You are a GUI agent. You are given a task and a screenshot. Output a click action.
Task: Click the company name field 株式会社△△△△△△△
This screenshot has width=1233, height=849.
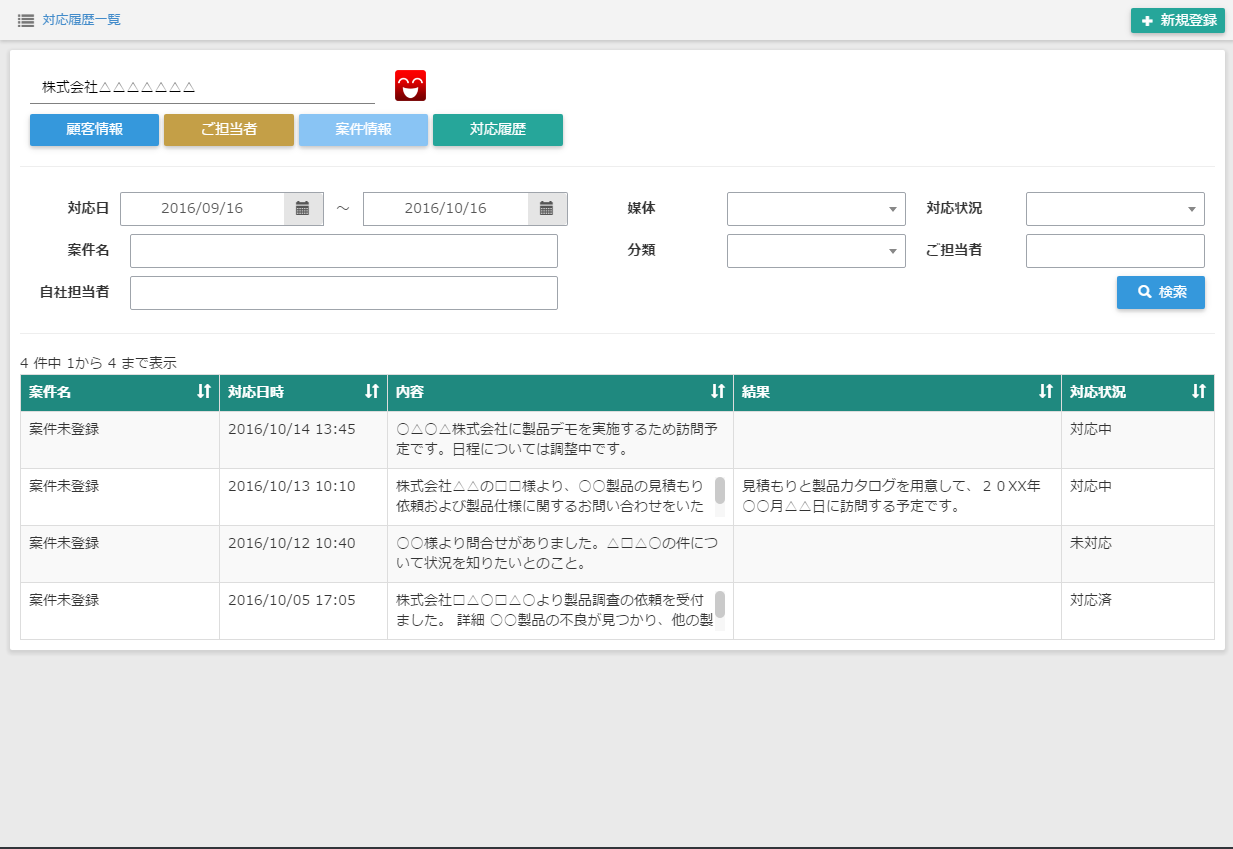click(x=202, y=87)
